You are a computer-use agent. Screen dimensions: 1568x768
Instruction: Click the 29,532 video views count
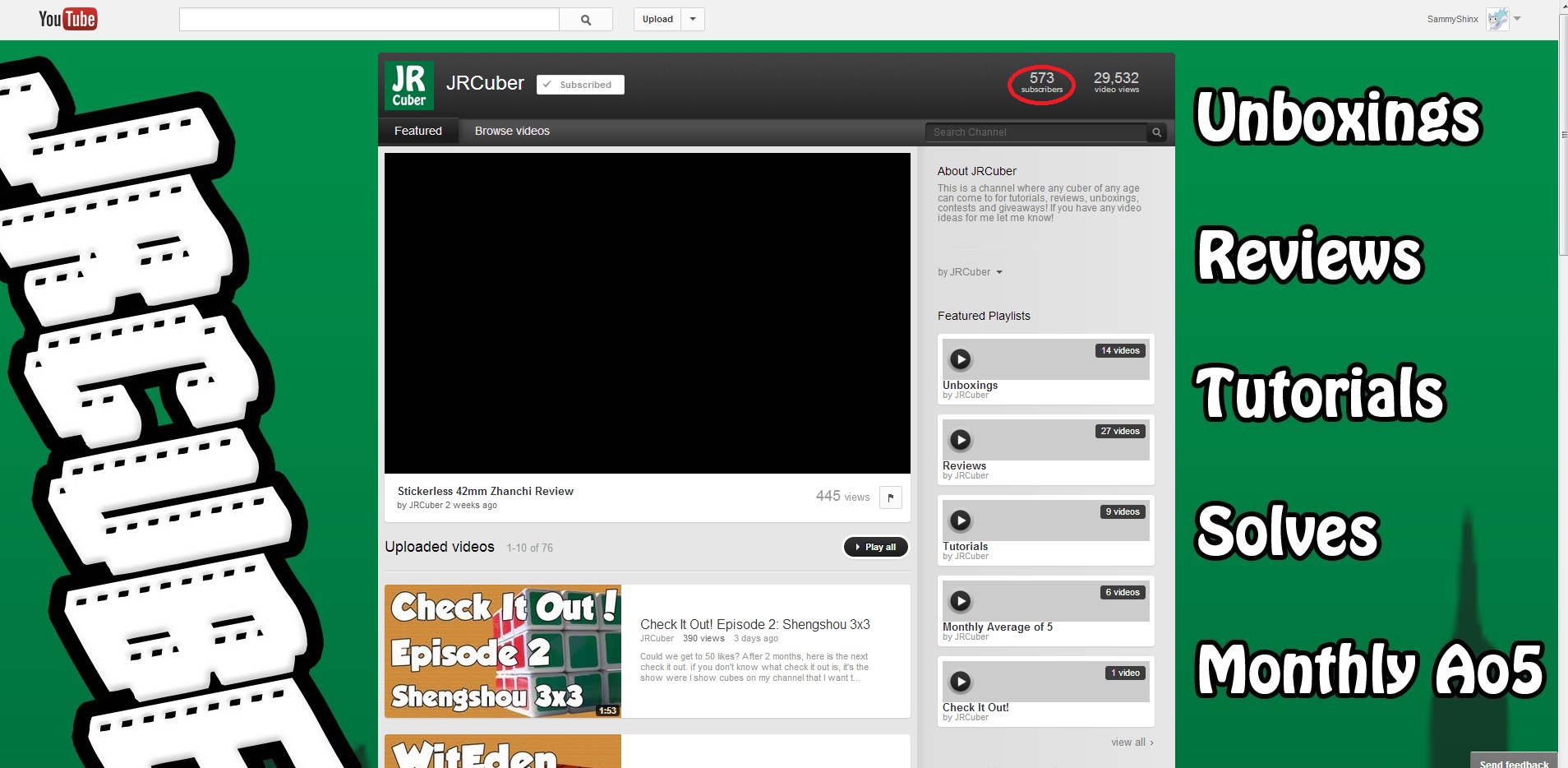pyautogui.click(x=1116, y=82)
